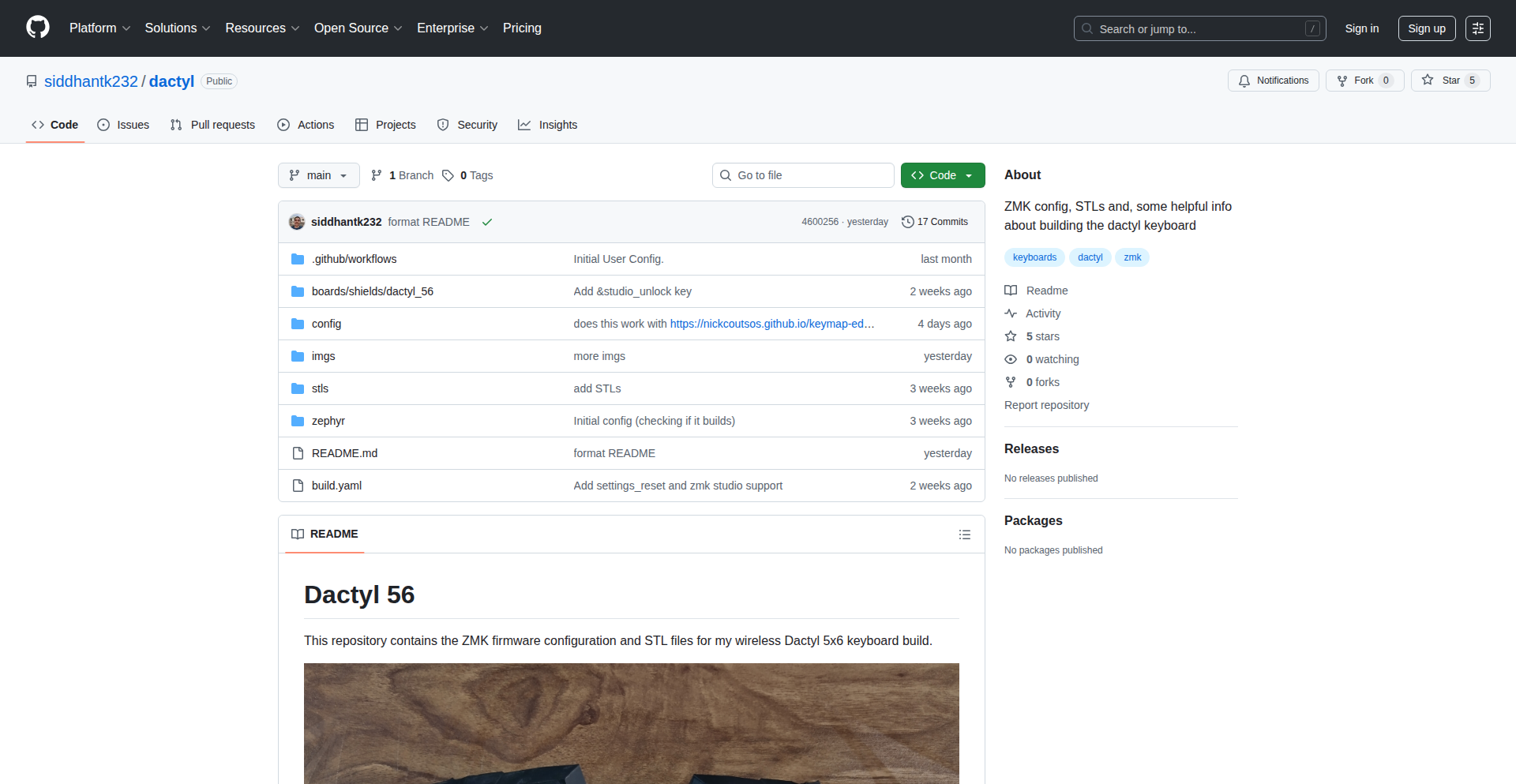Click the boards/shields folder icon

pos(298,291)
